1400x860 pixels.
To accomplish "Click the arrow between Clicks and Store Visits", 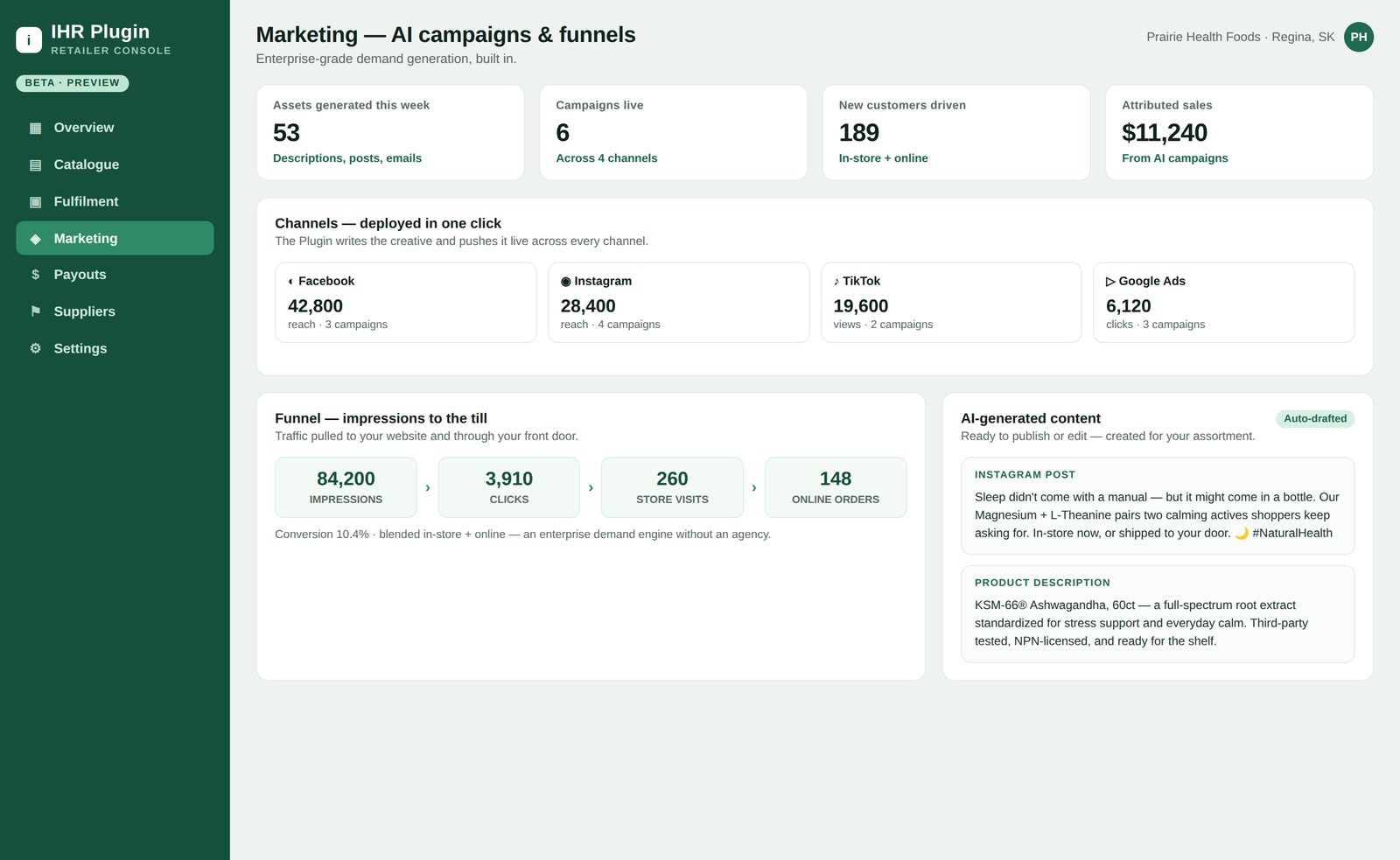I will 591,487.
